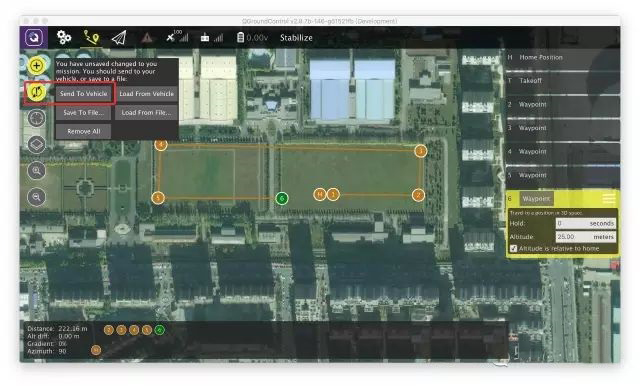640x386 pixels.
Task: Open the map type layers icon
Action: pos(36,144)
